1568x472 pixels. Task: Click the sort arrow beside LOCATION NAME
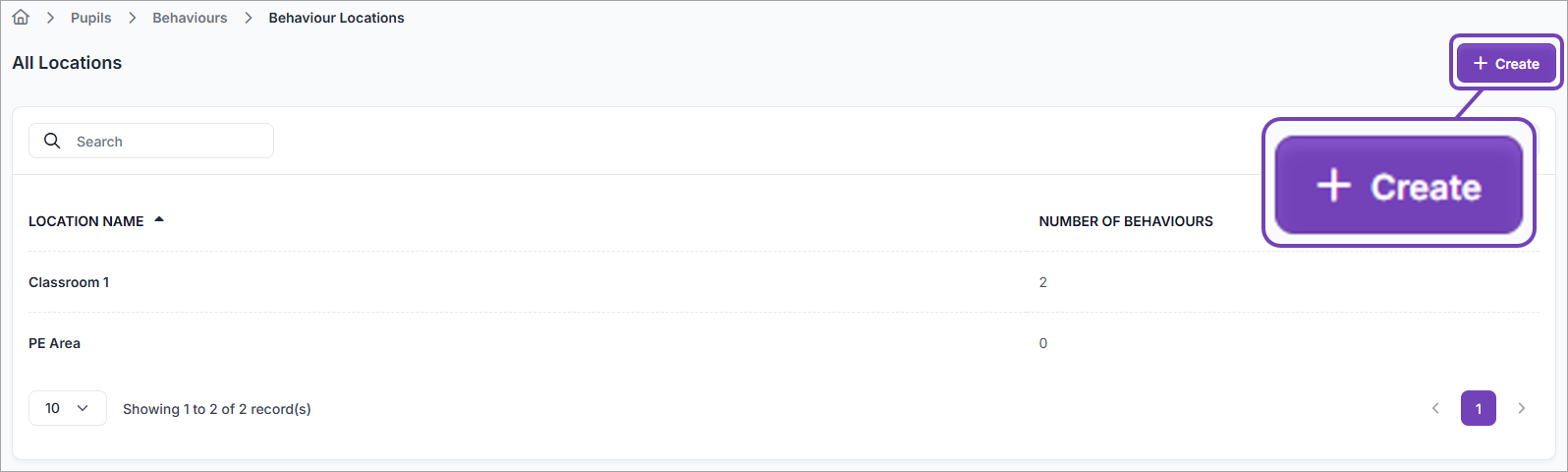tap(159, 220)
